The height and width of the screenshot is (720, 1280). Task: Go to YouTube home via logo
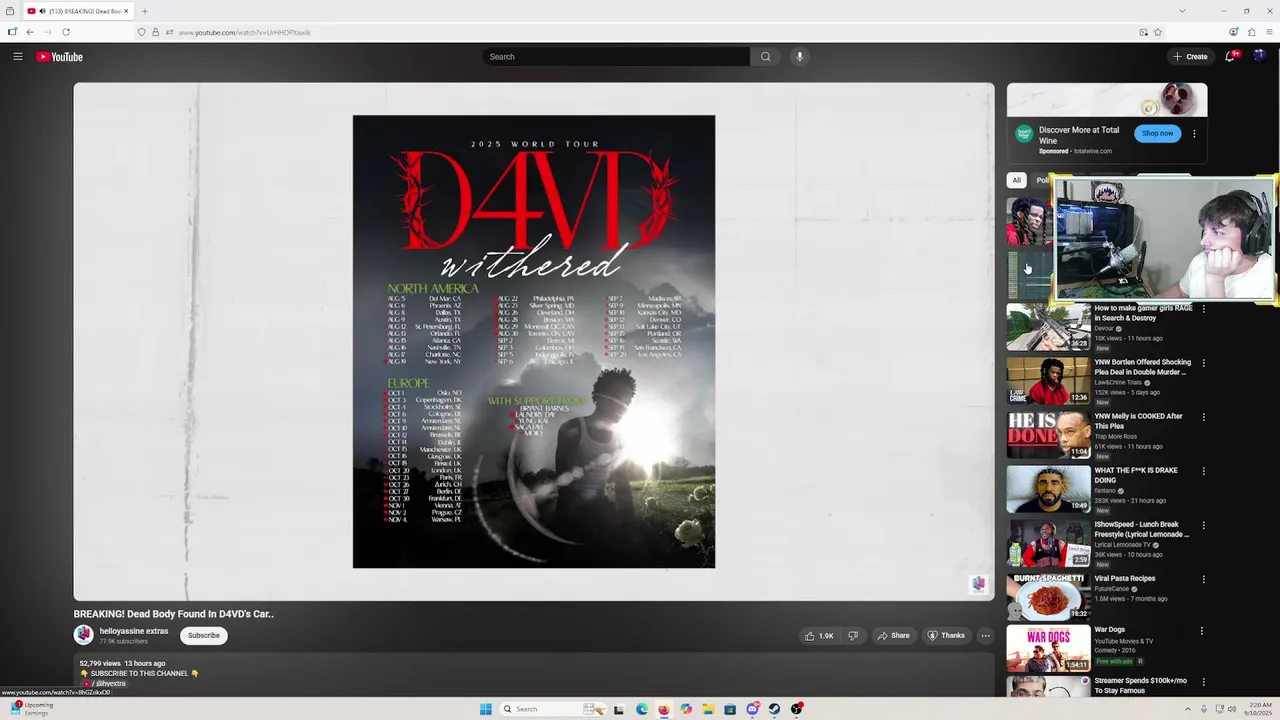coord(60,57)
